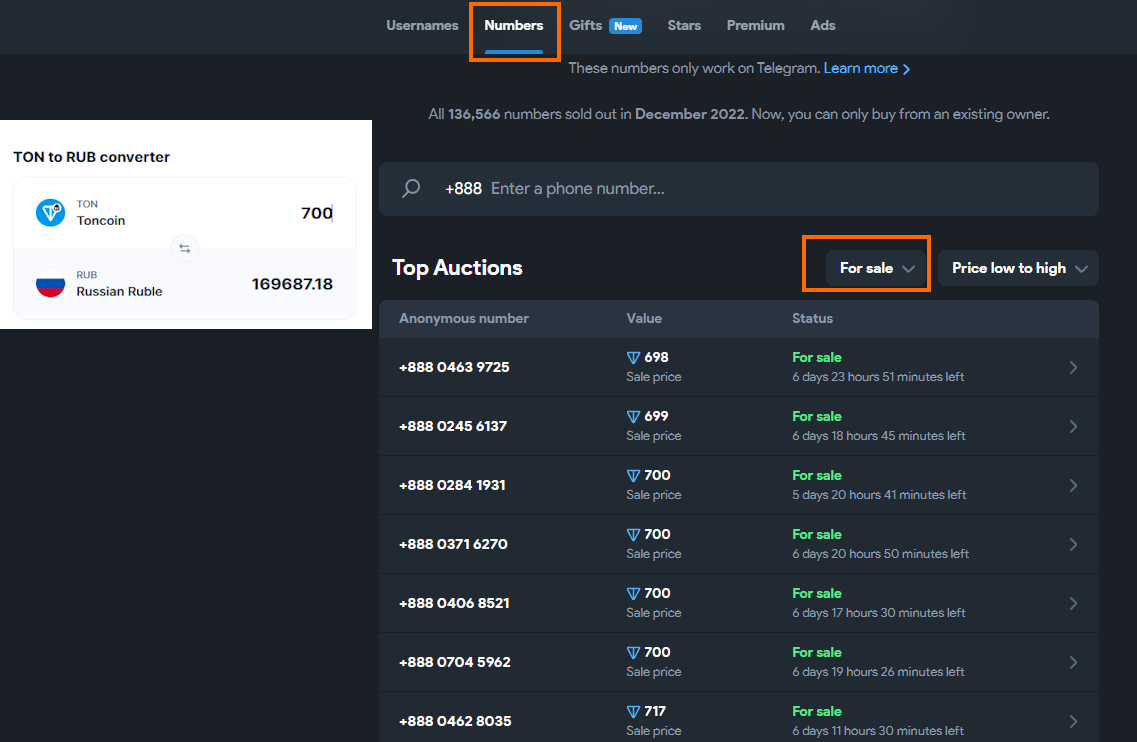Go to the Stars tab
Viewport: 1137px width, 742px height.
click(x=684, y=25)
